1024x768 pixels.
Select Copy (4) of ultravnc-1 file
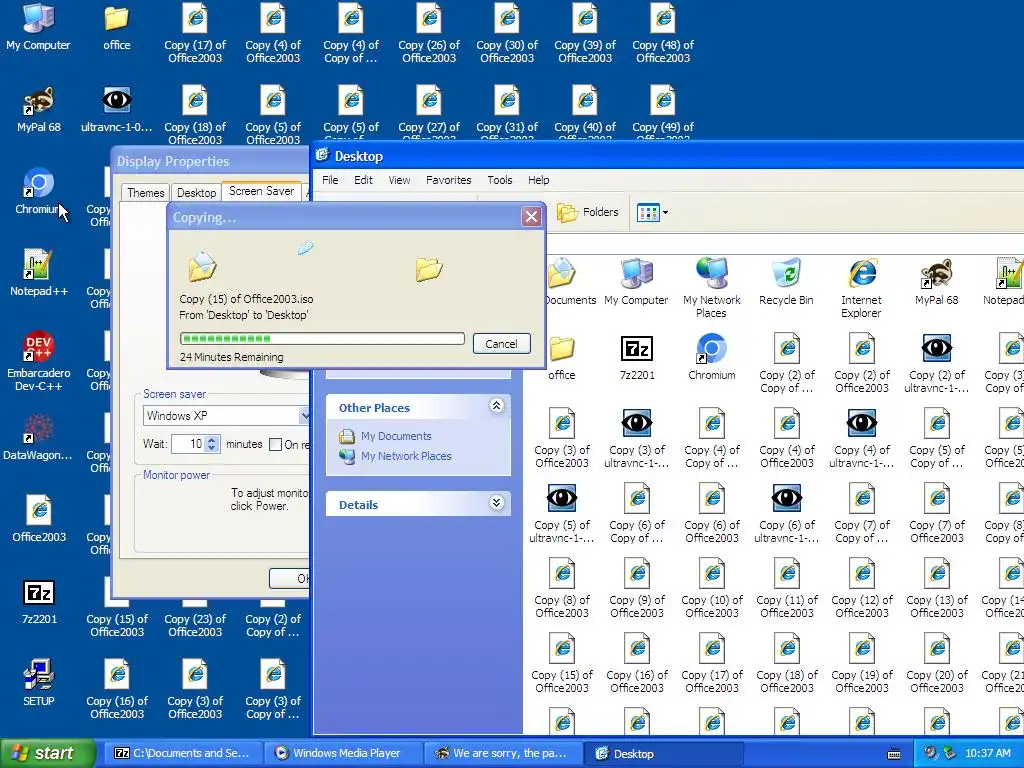(x=861, y=438)
